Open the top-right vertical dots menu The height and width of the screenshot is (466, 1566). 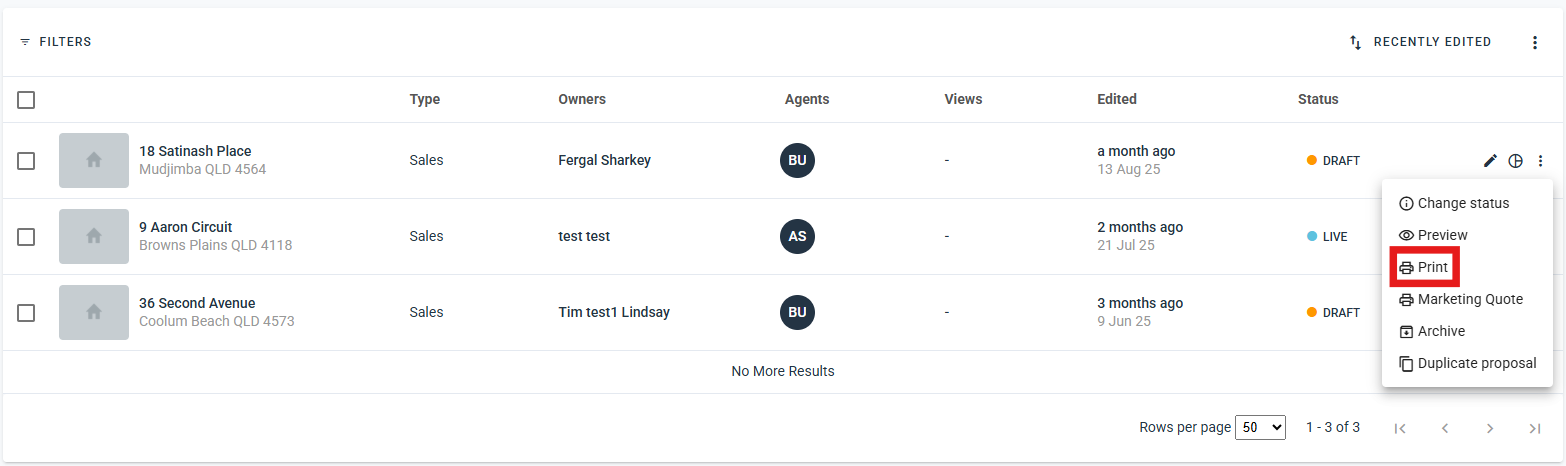tap(1535, 43)
